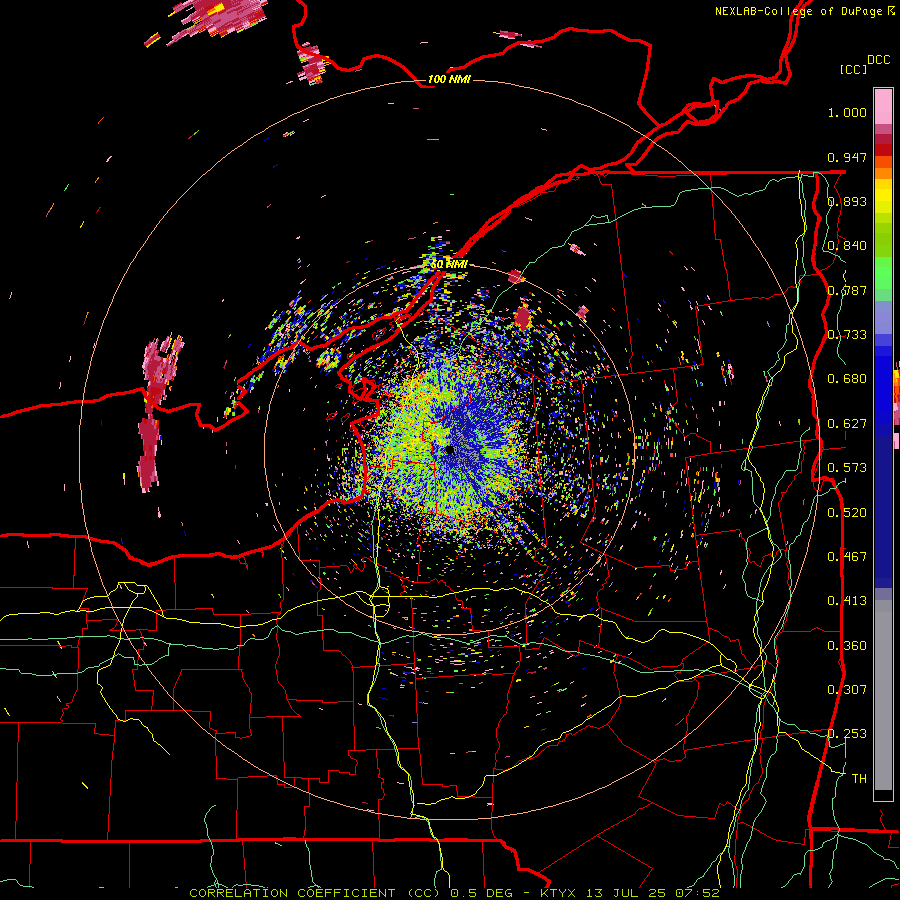Pick the gray color bar segment

tap(883, 695)
